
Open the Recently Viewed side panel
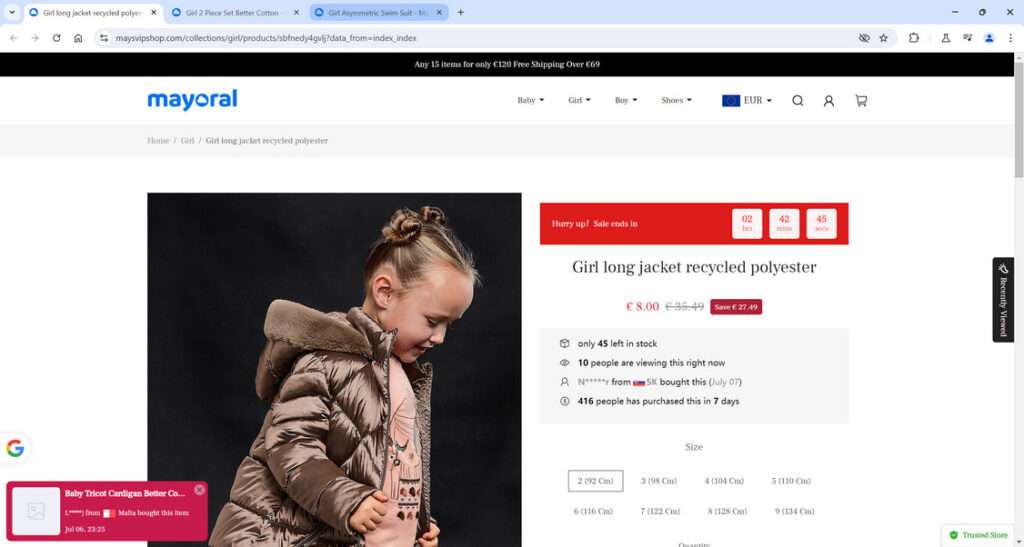pyautogui.click(x=1003, y=300)
